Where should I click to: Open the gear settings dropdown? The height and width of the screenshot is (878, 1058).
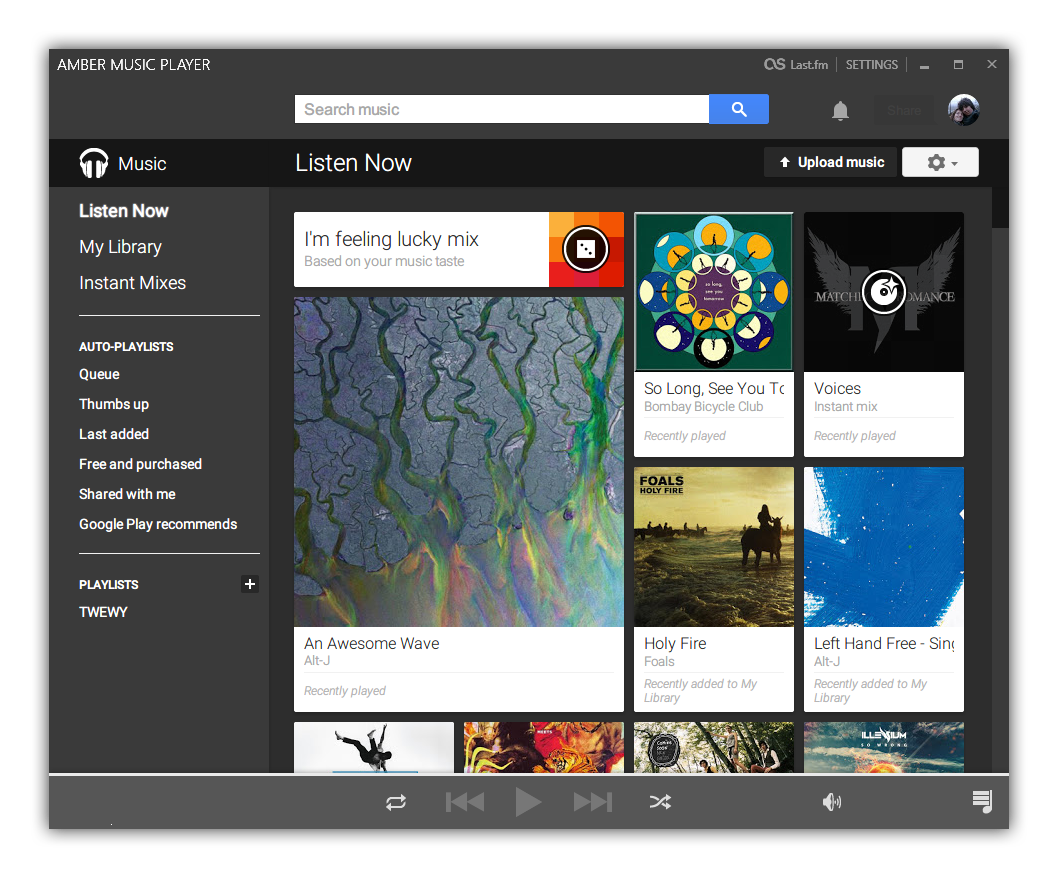940,163
